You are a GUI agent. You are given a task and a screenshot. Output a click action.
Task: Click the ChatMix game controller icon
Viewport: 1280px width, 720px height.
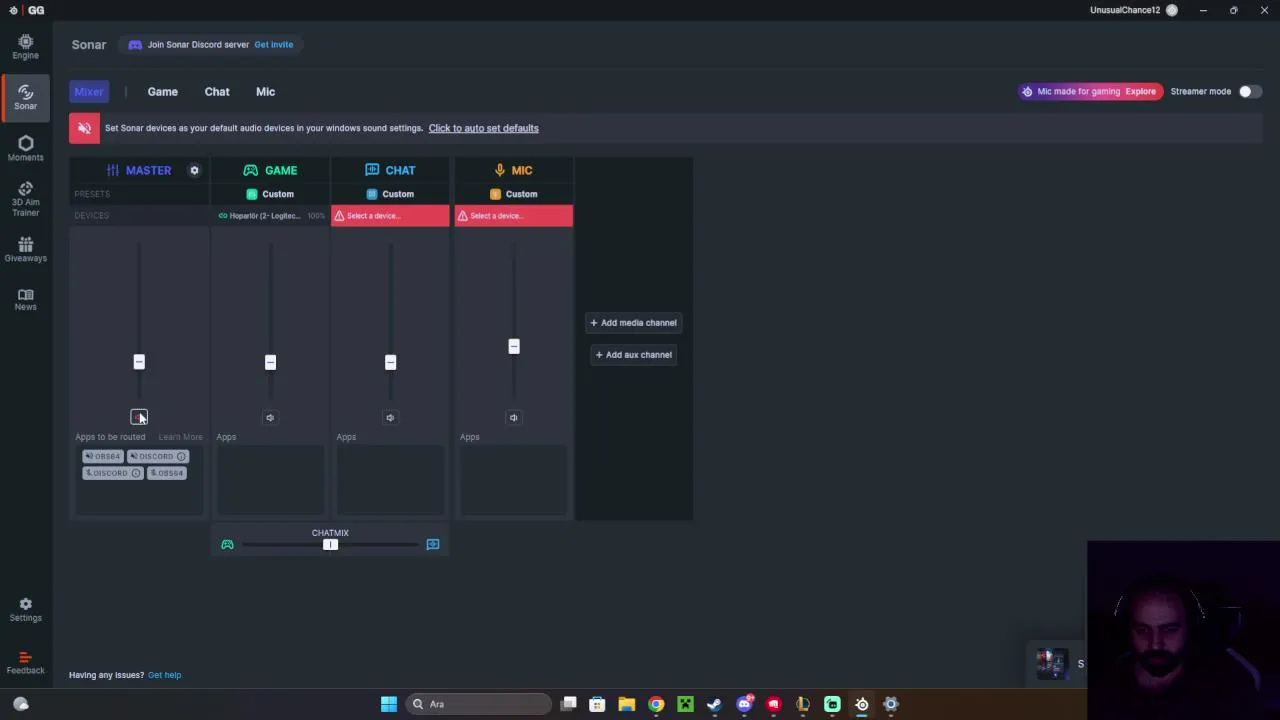(227, 544)
